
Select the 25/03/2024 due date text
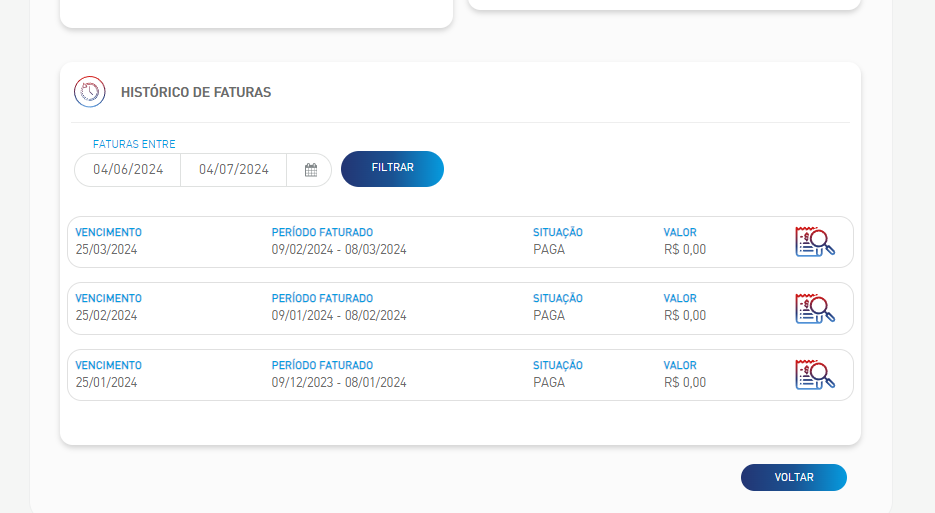106,249
